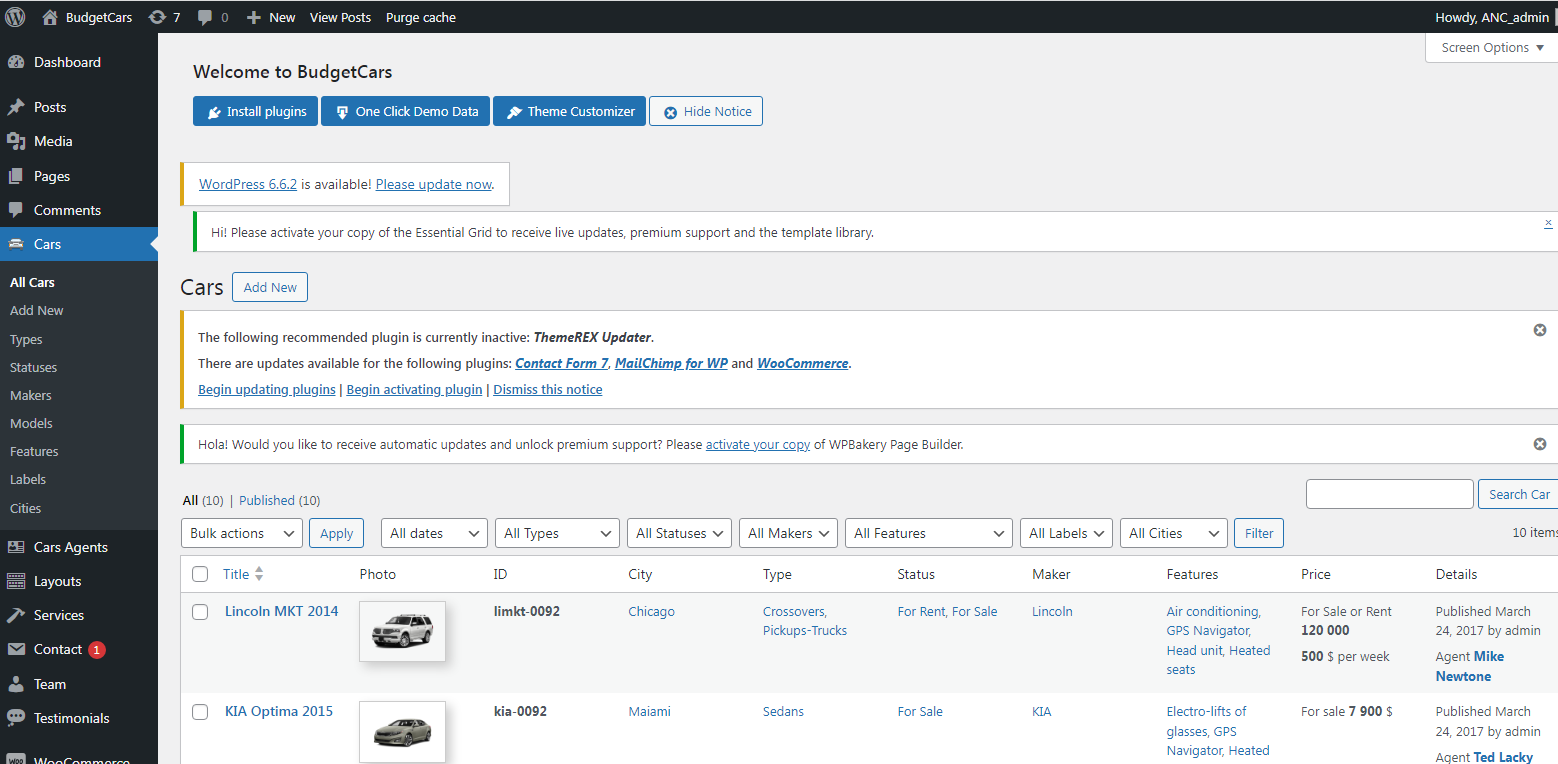
Task: Click Purge cache in admin bar
Action: [421, 17]
